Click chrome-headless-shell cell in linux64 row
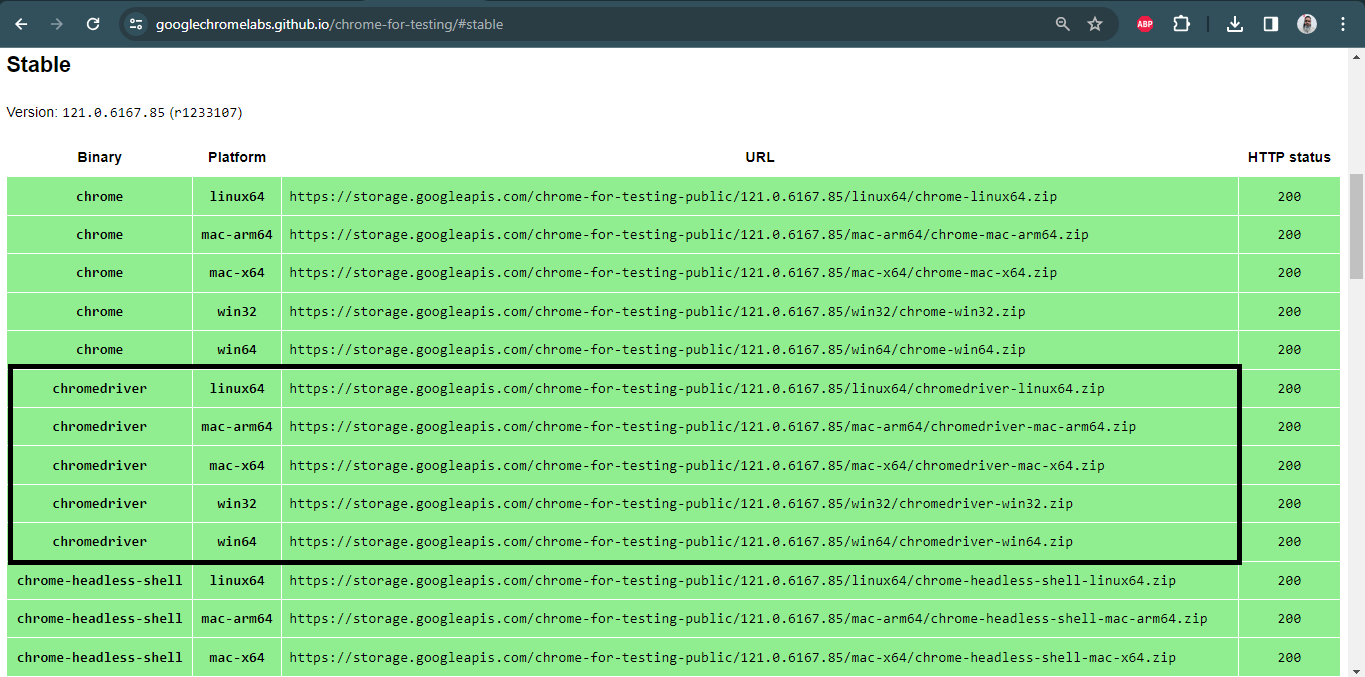Viewport: 1365px width, 677px height. 100,581
